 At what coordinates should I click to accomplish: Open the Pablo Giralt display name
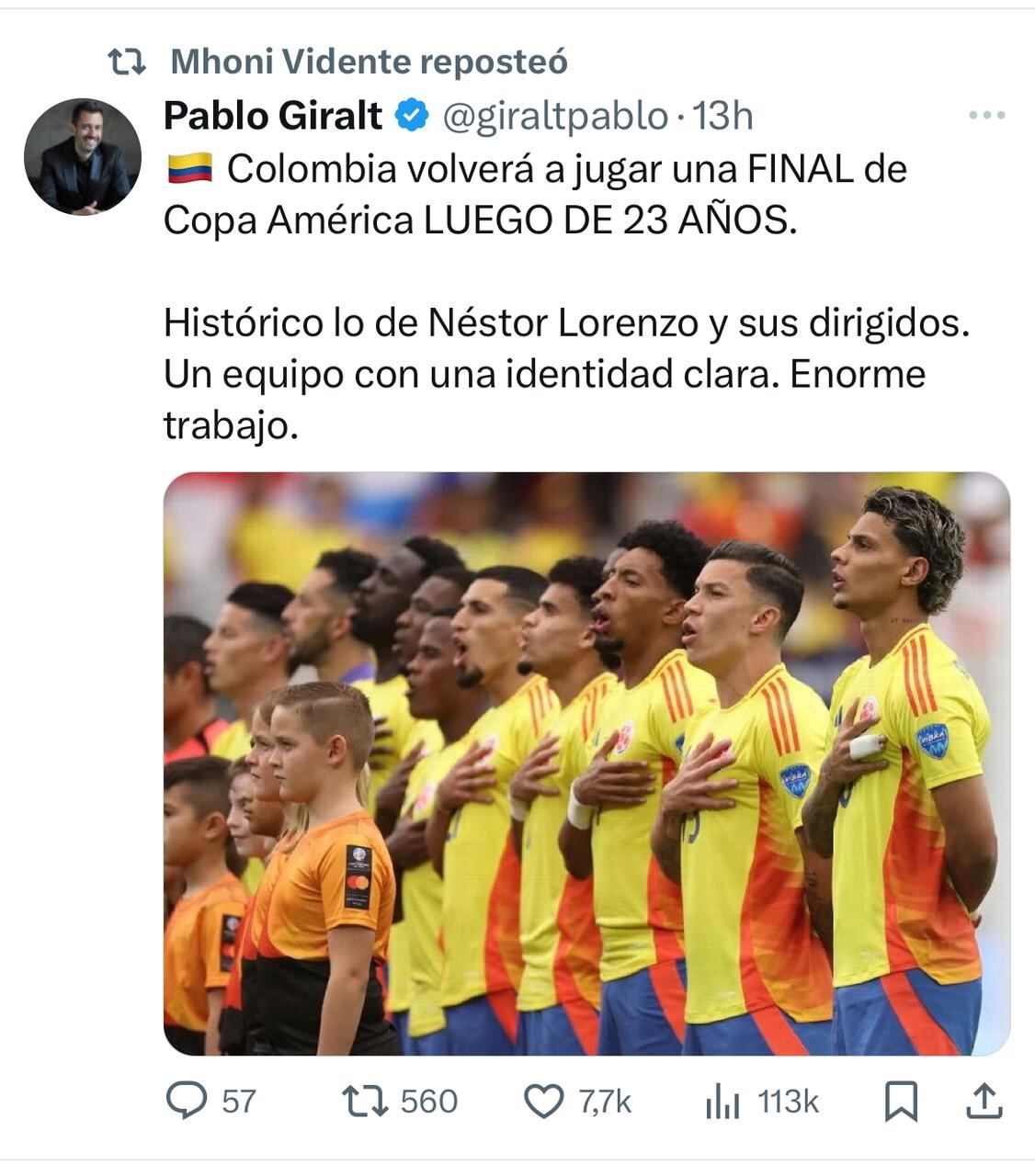click(x=273, y=116)
